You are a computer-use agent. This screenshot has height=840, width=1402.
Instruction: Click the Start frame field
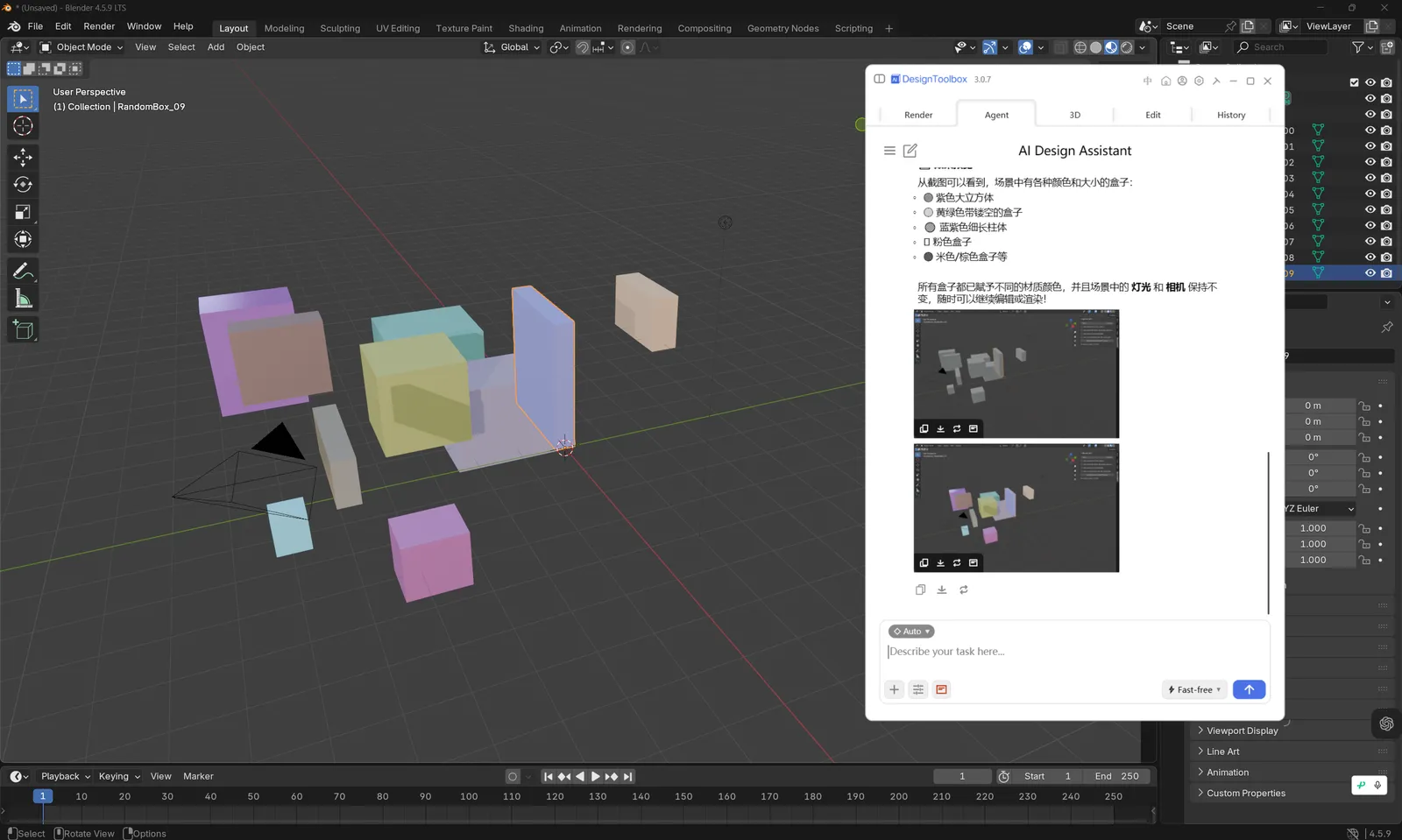[x=1048, y=776]
